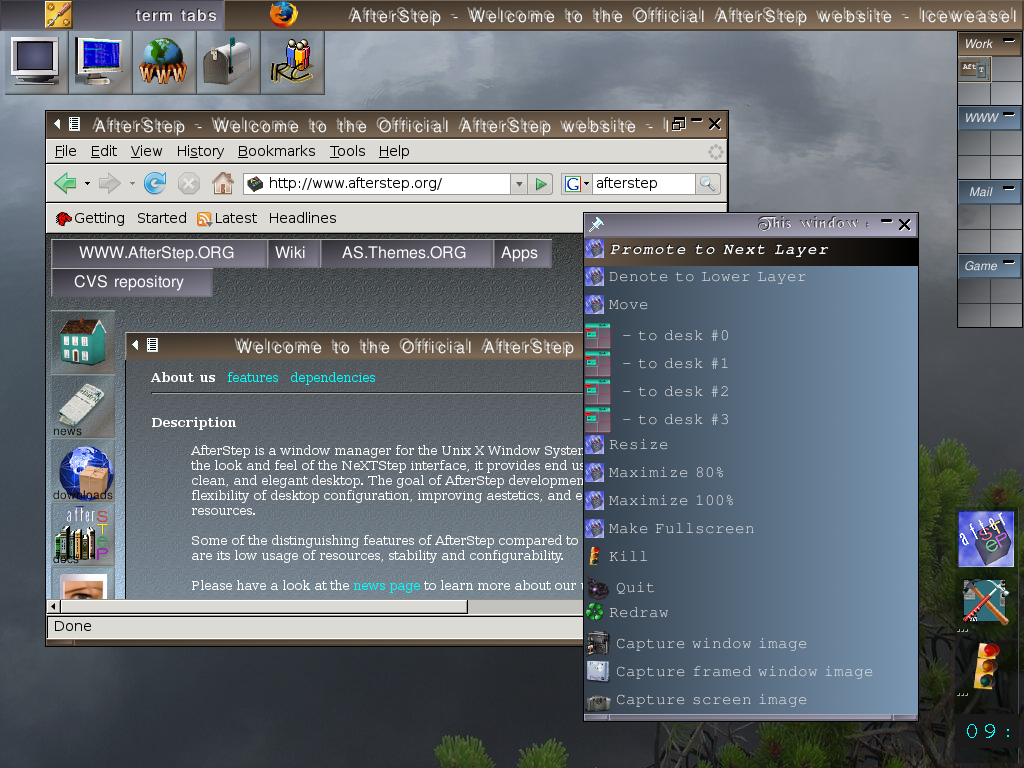This screenshot has width=1024, height=768.
Task: Open the docs books icon
Action: click(x=83, y=536)
